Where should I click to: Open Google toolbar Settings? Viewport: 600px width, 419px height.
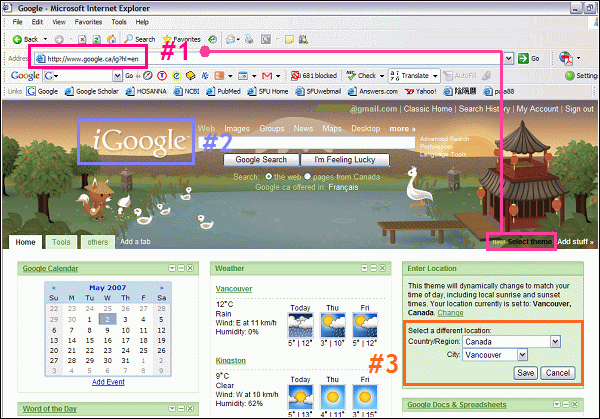tap(582, 76)
